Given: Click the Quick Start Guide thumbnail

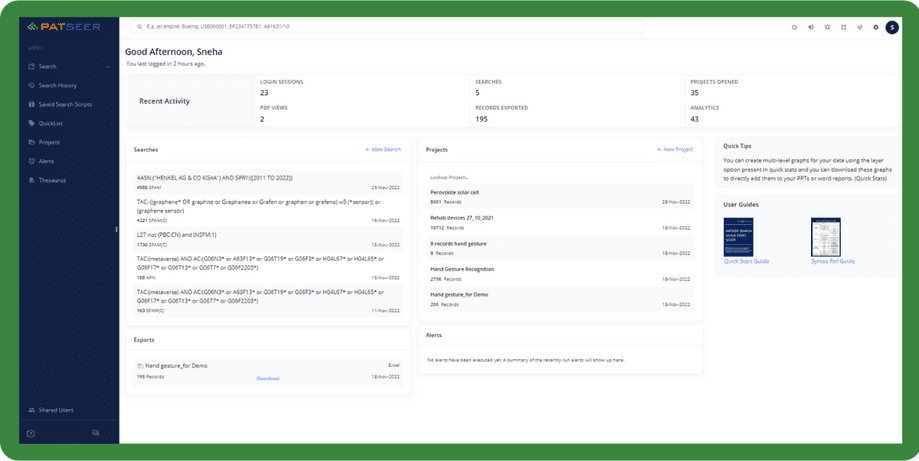Looking at the screenshot, I should 738,237.
